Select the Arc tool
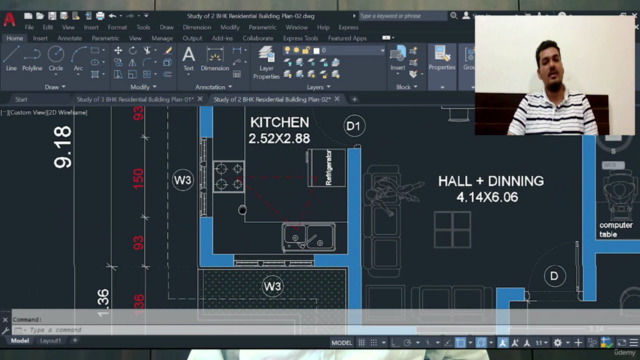The height and width of the screenshot is (360, 640). click(78, 58)
